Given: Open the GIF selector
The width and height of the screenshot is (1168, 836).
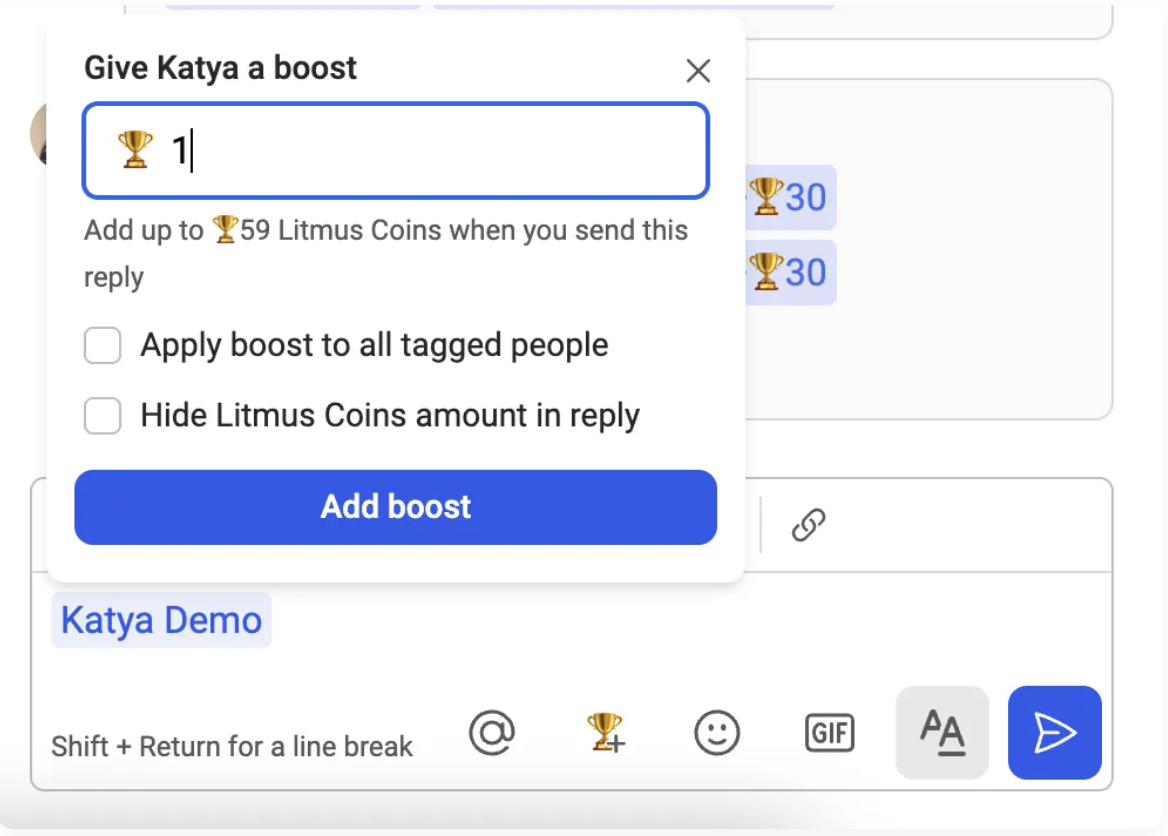Looking at the screenshot, I should click(829, 734).
